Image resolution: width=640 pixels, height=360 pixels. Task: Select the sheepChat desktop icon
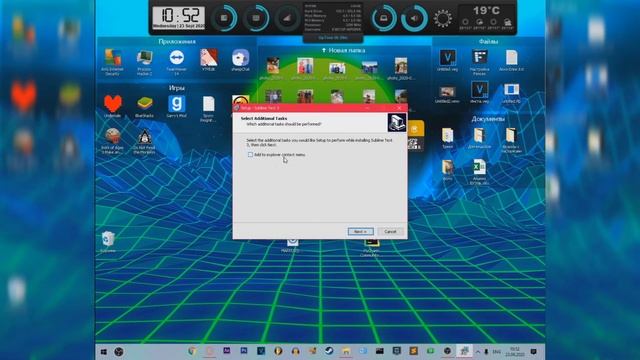[x=240, y=60]
